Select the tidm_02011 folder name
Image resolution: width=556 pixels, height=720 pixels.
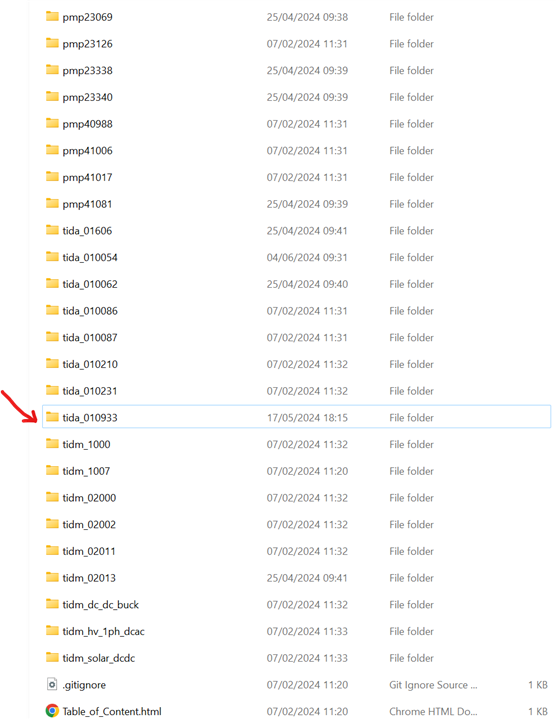90,551
